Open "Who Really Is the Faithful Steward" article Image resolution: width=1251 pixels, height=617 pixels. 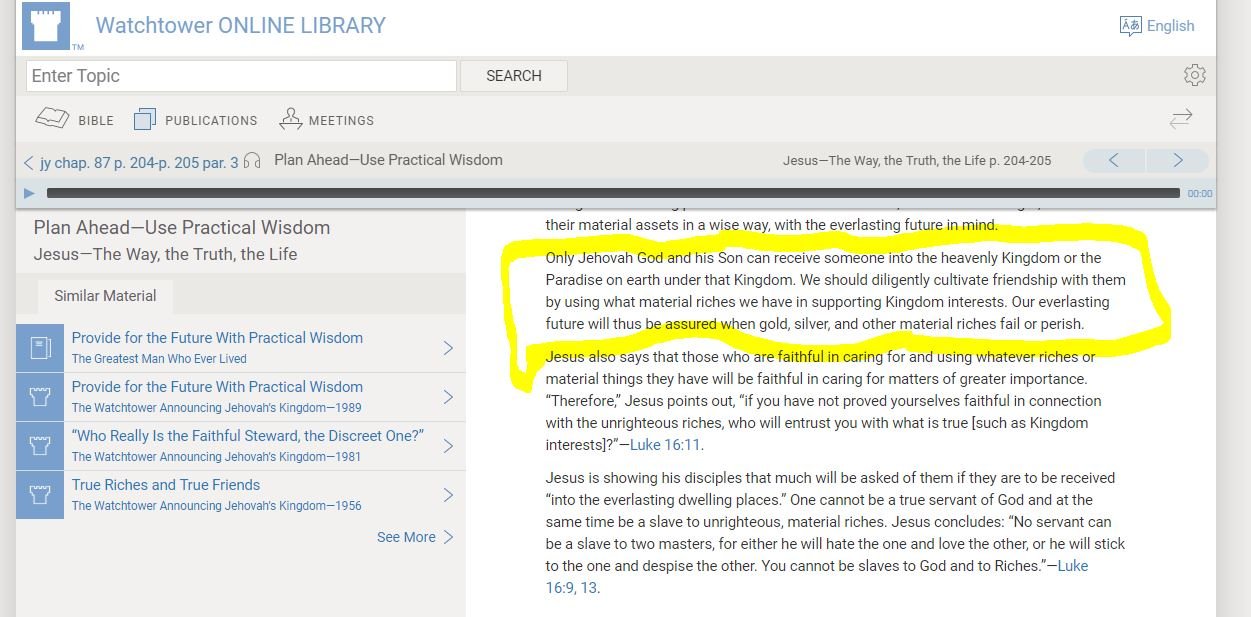point(248,436)
